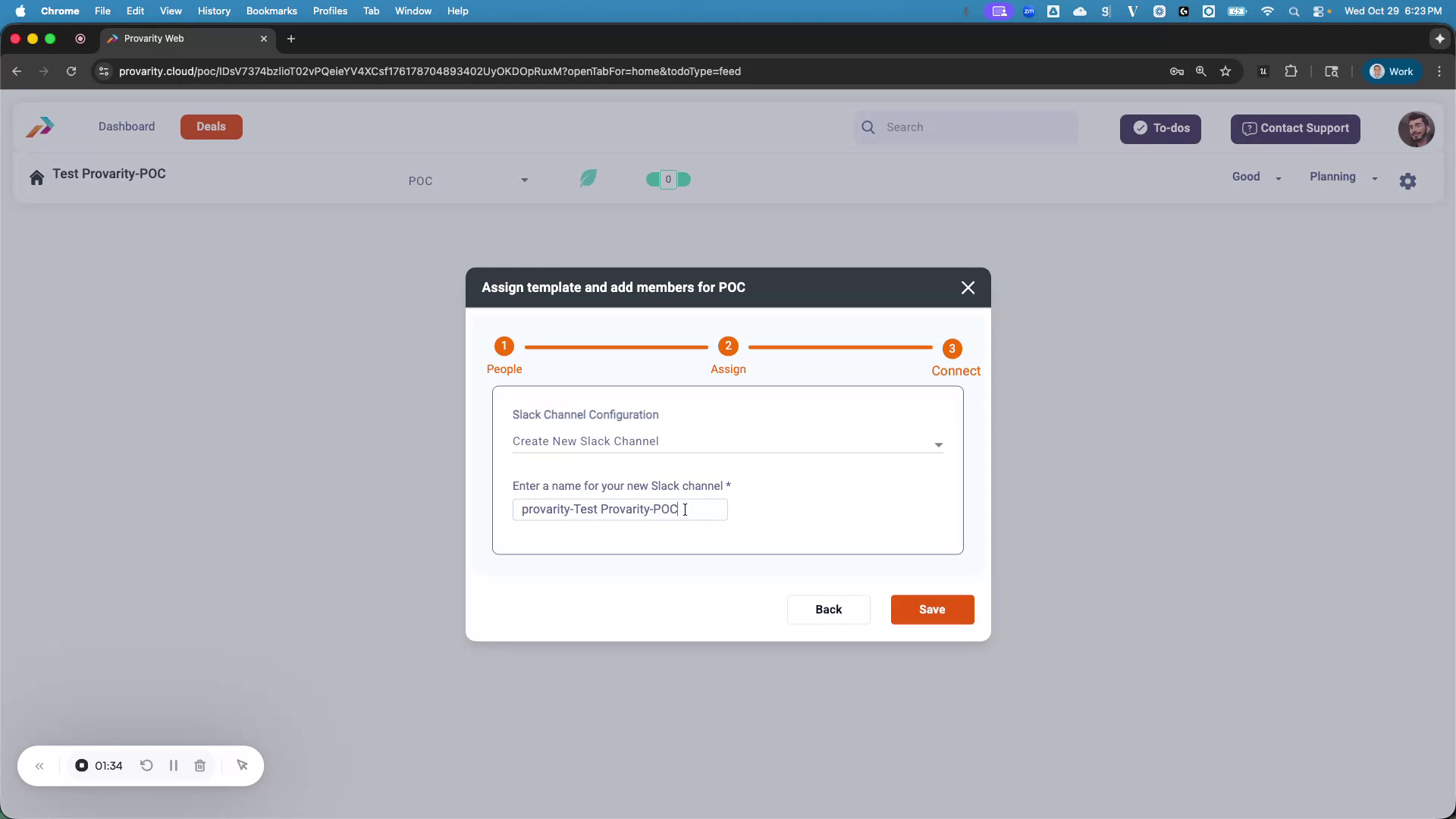Stop recording using the stop icon in the floating toolbar
The image size is (1456, 819).
[x=82, y=766]
